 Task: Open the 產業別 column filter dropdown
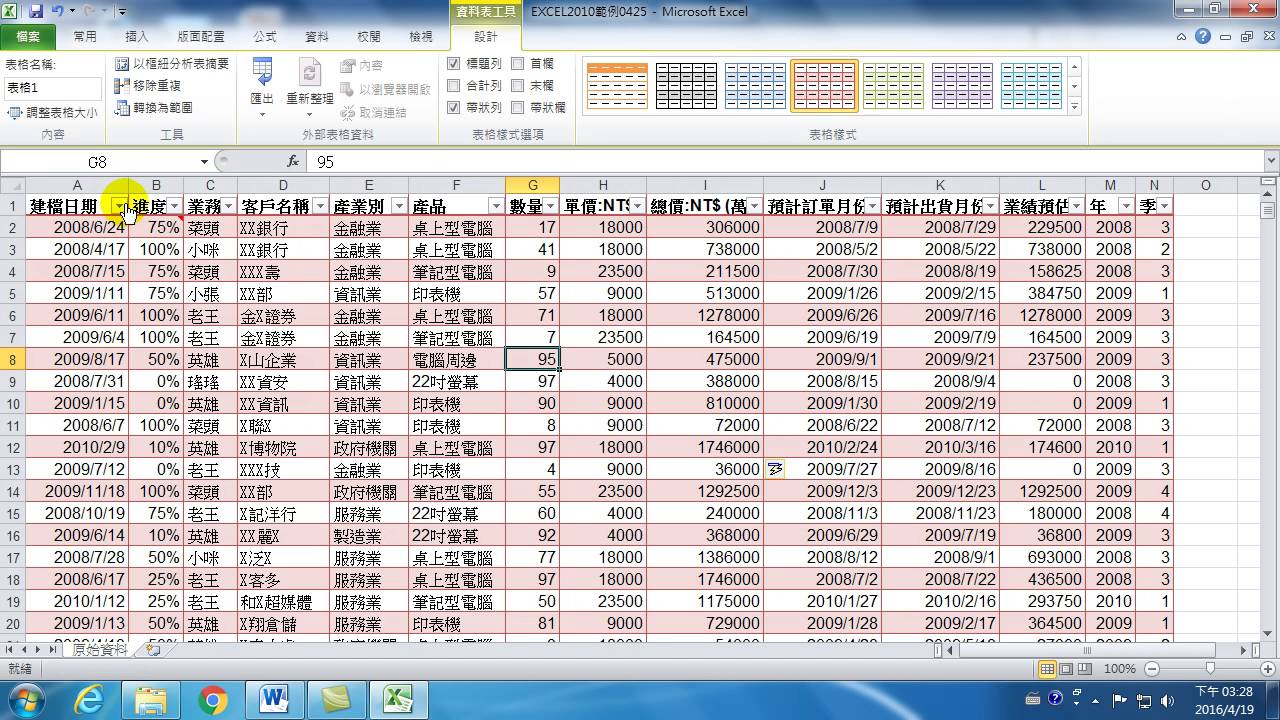point(398,206)
